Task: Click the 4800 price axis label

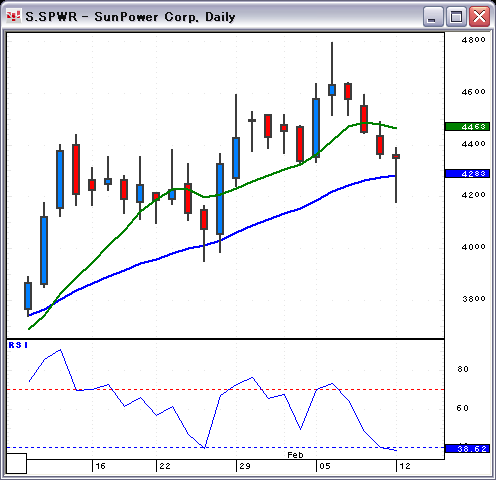Action: click(x=473, y=40)
